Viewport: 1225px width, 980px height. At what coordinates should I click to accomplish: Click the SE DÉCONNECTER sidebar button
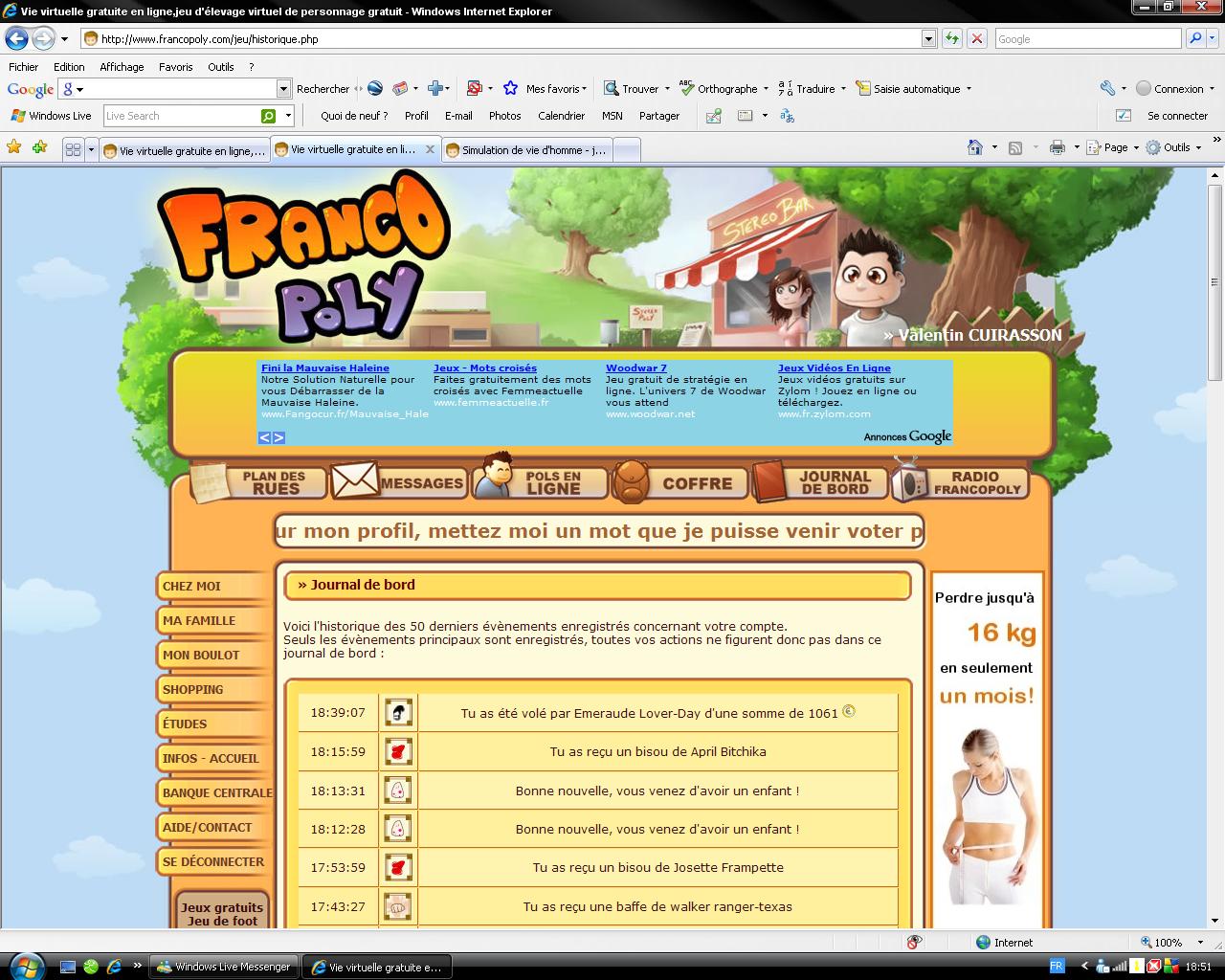pos(214,862)
